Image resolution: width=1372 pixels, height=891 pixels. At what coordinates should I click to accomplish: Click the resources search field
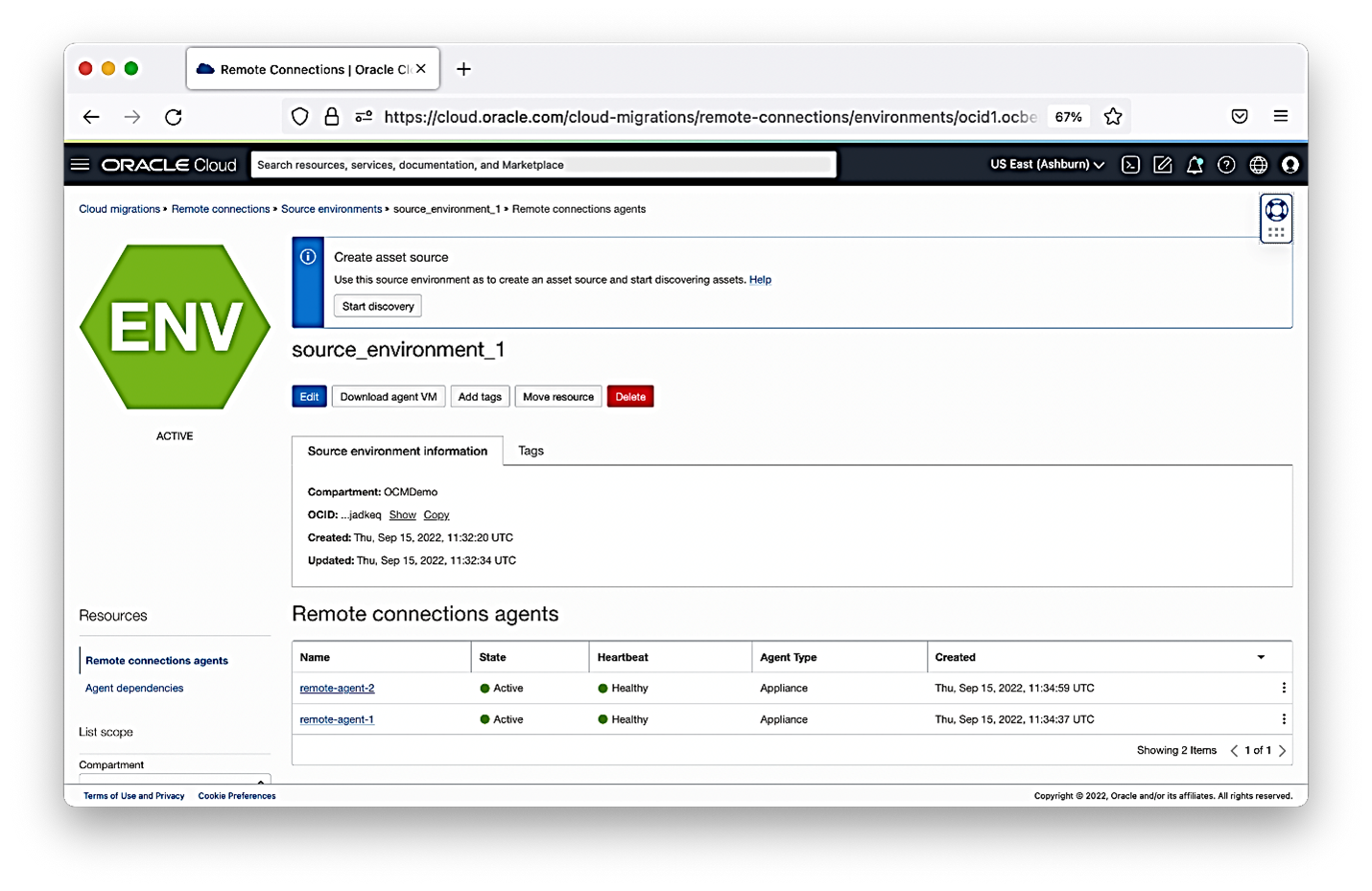coord(543,164)
